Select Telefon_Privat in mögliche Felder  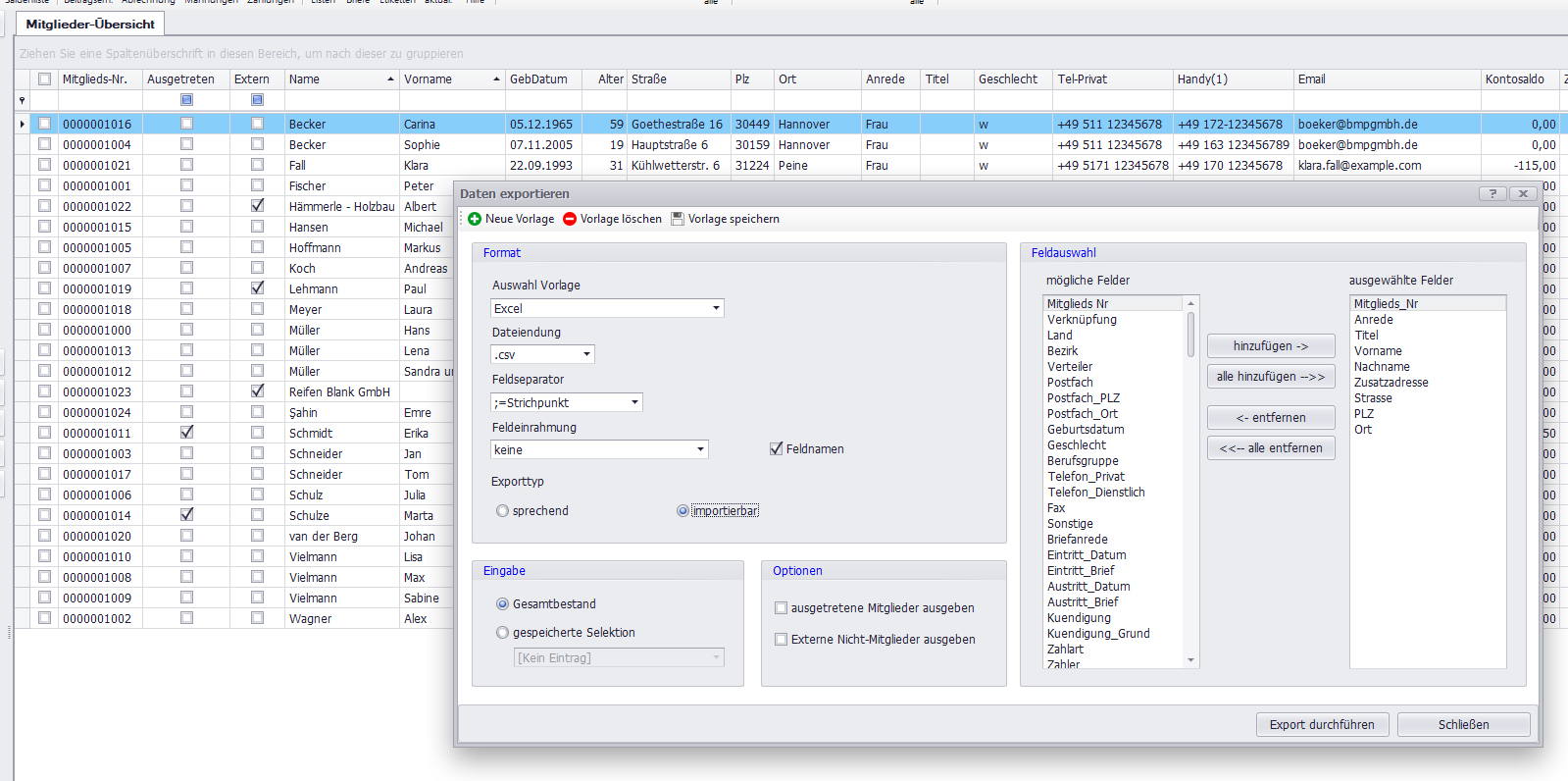click(1086, 476)
